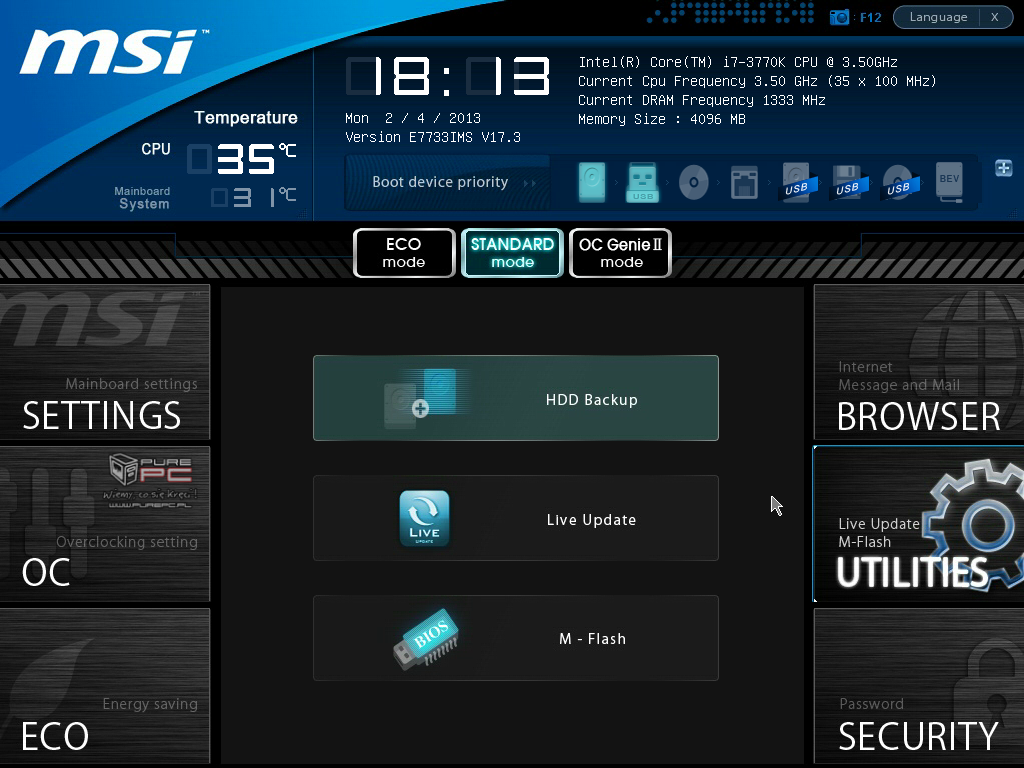Open the OC overclocking setting panel
The height and width of the screenshot is (768, 1024).
click(x=104, y=524)
